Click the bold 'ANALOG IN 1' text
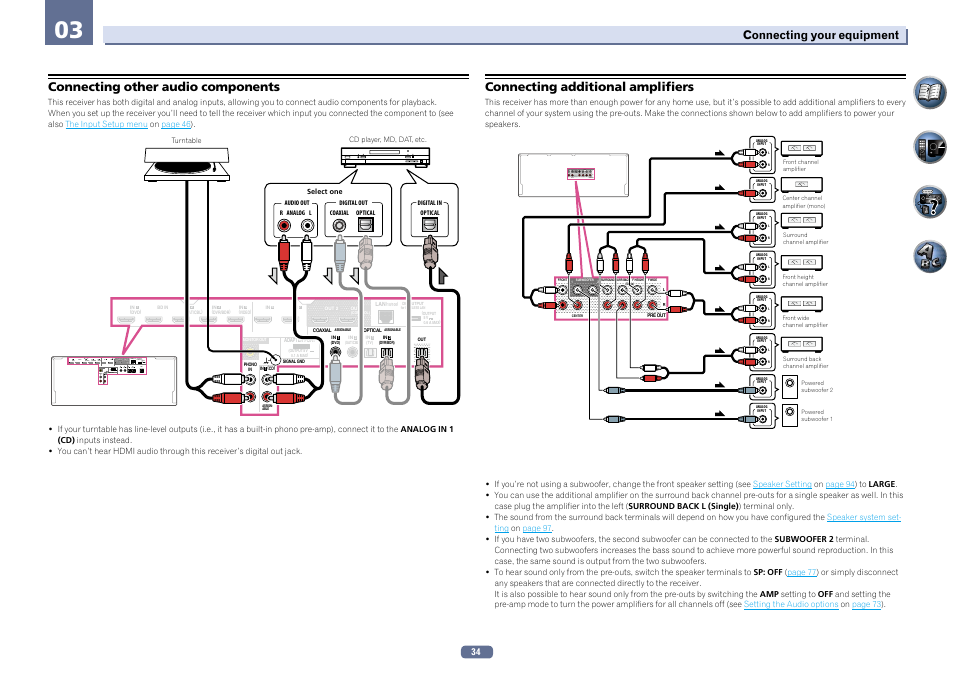The width and height of the screenshot is (954, 675). (427, 429)
